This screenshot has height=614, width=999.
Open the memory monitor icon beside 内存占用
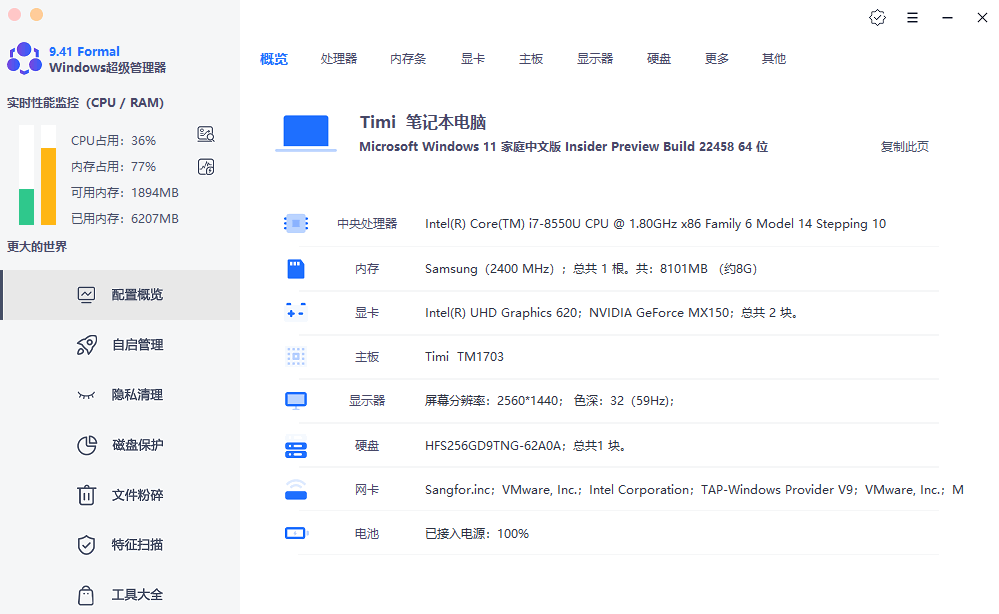pos(206,167)
